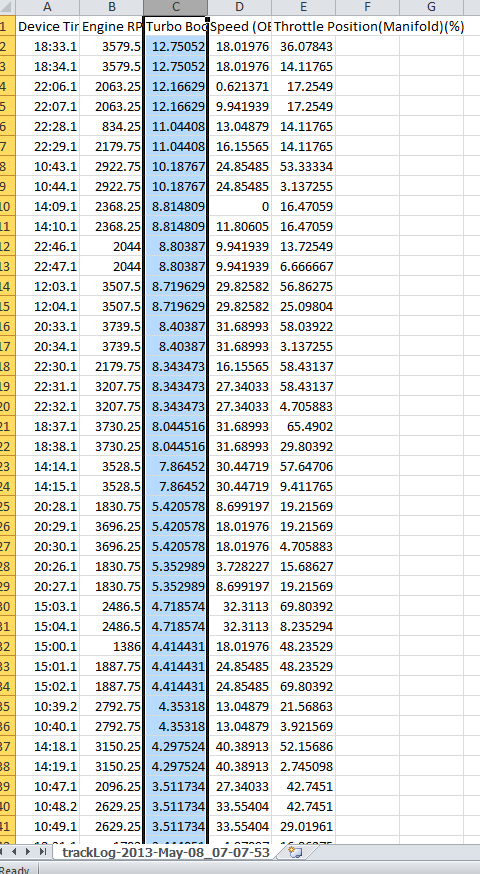Click the 32.3113 cell in row 30

pyautogui.click(x=240, y=606)
